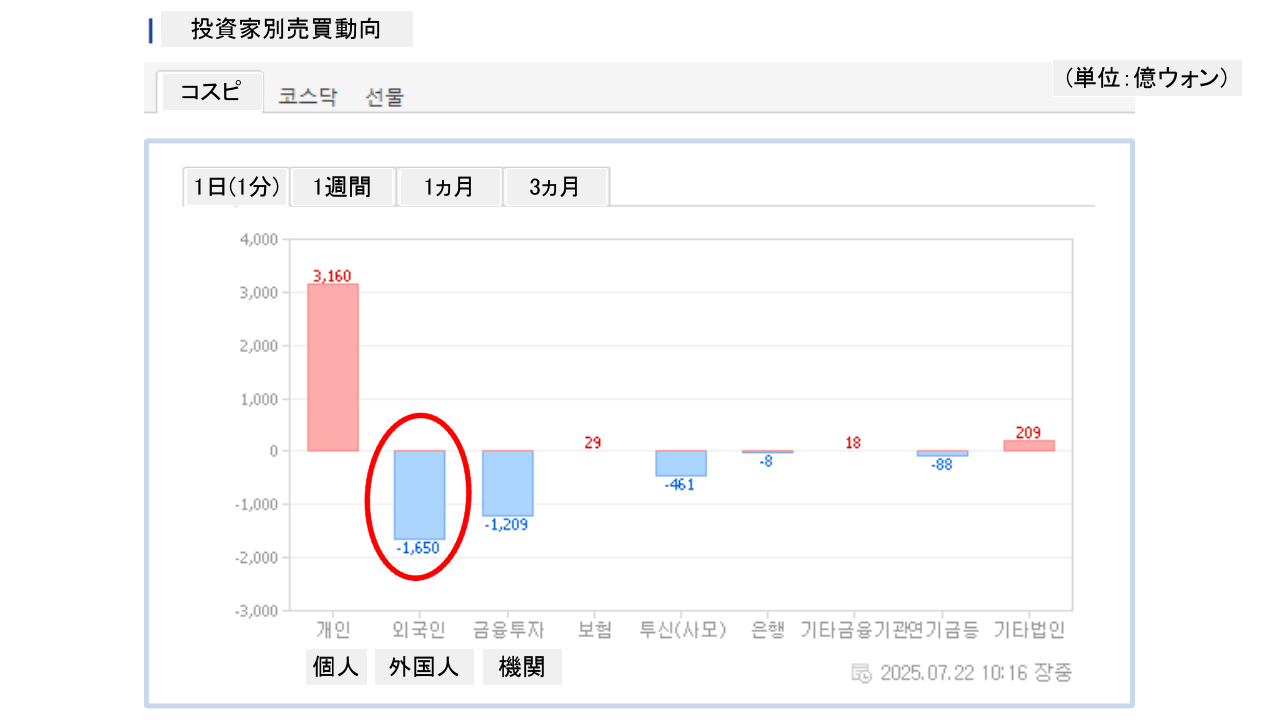The height and width of the screenshot is (720, 1280).
Task: Select the -1,209 금융투자 bar
Action: [507, 483]
